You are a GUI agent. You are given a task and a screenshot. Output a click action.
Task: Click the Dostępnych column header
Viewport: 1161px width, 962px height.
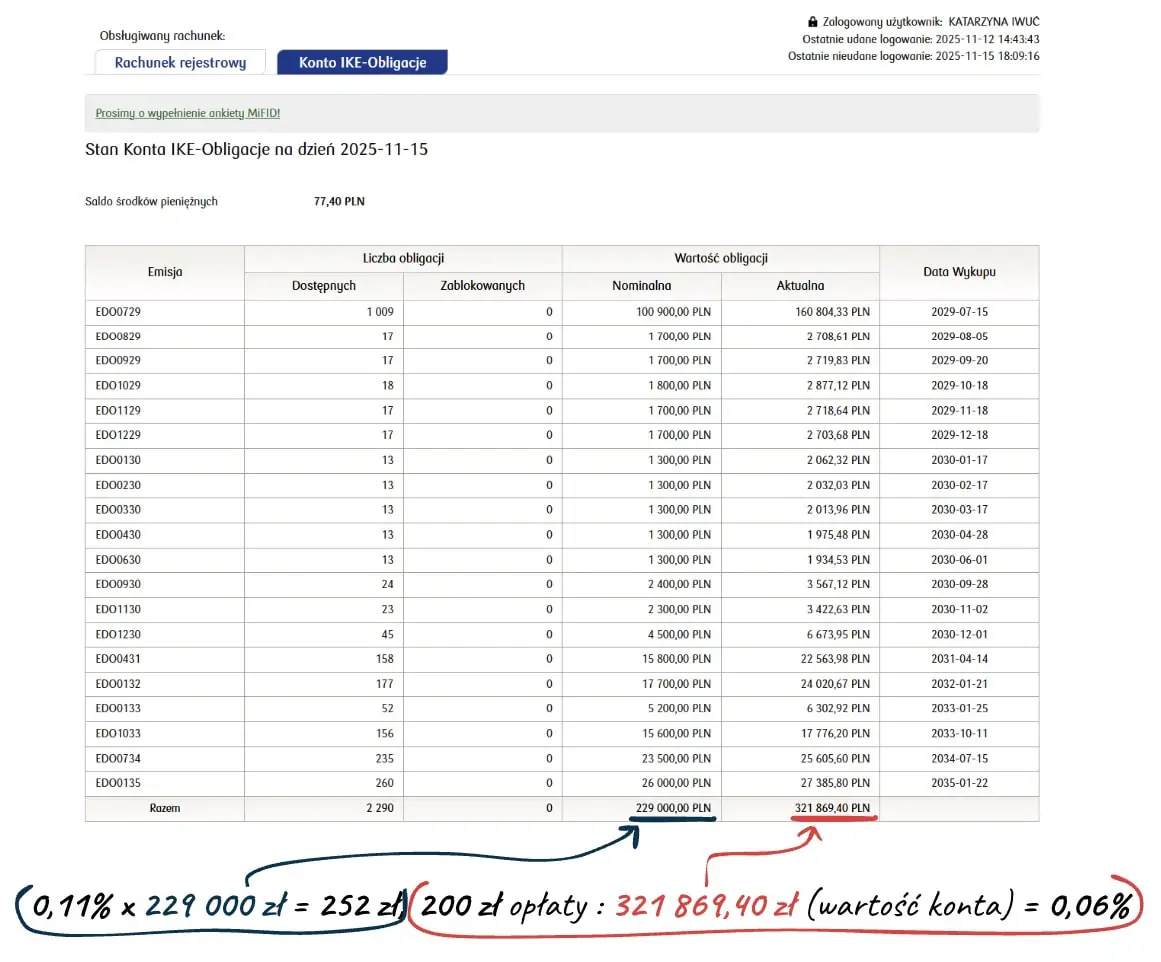click(323, 286)
